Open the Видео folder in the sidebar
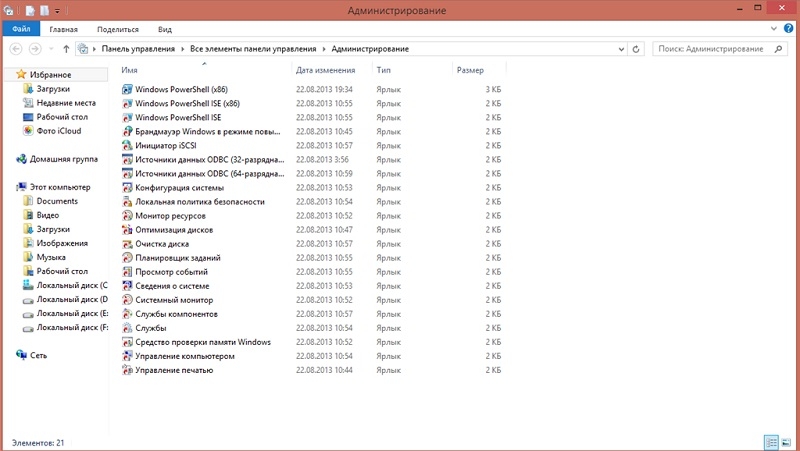 pos(47,215)
